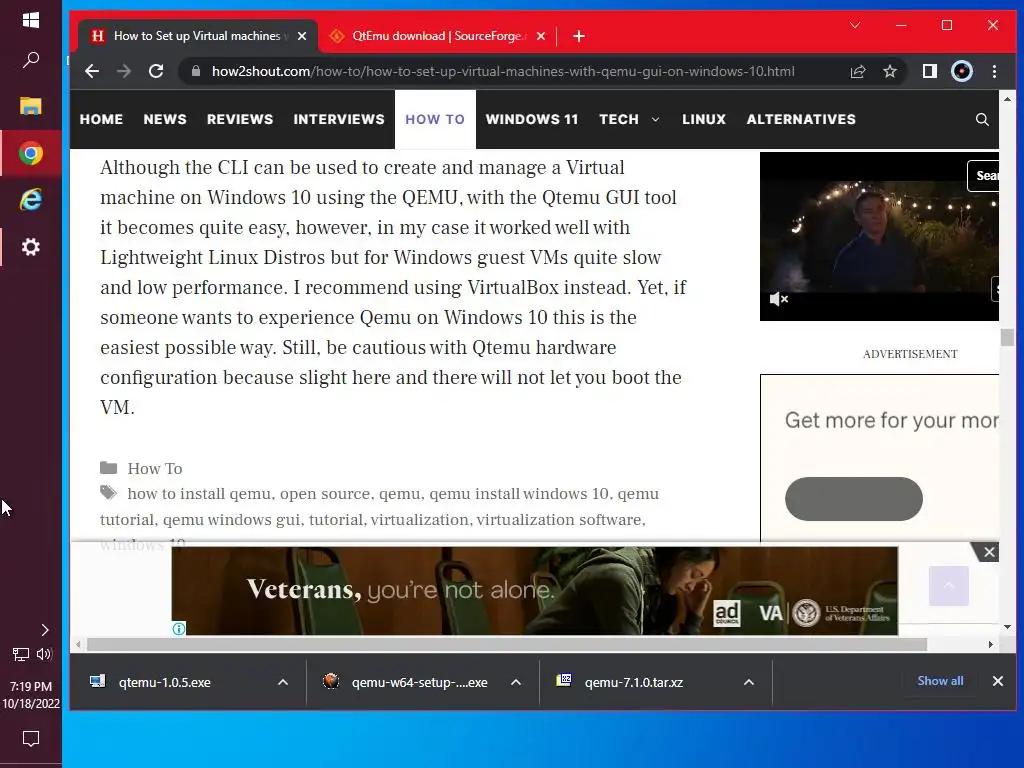Switch to the QtEmu download SourceForge tab
This screenshot has height=768, width=1024.
point(437,36)
